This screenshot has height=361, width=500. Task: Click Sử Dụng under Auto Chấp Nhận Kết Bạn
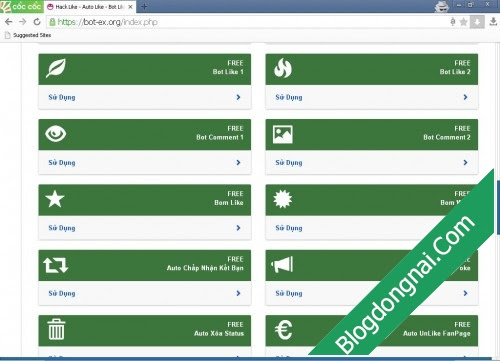[x=62, y=293]
